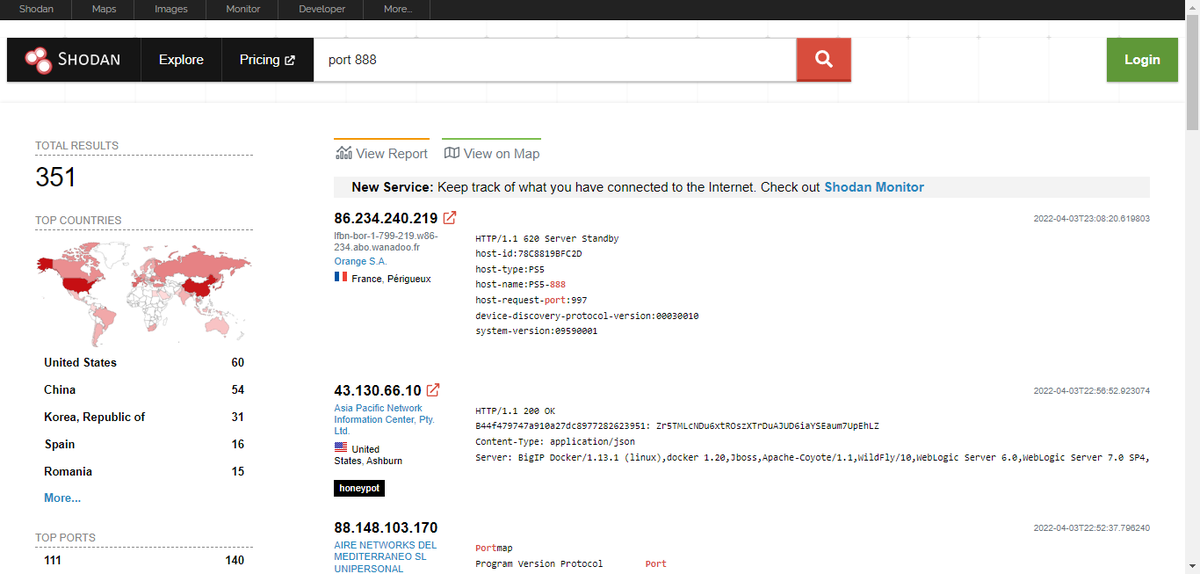The height and width of the screenshot is (574, 1200).
Task: Open external link icon next to 86.234.240.219
Action: (450, 218)
